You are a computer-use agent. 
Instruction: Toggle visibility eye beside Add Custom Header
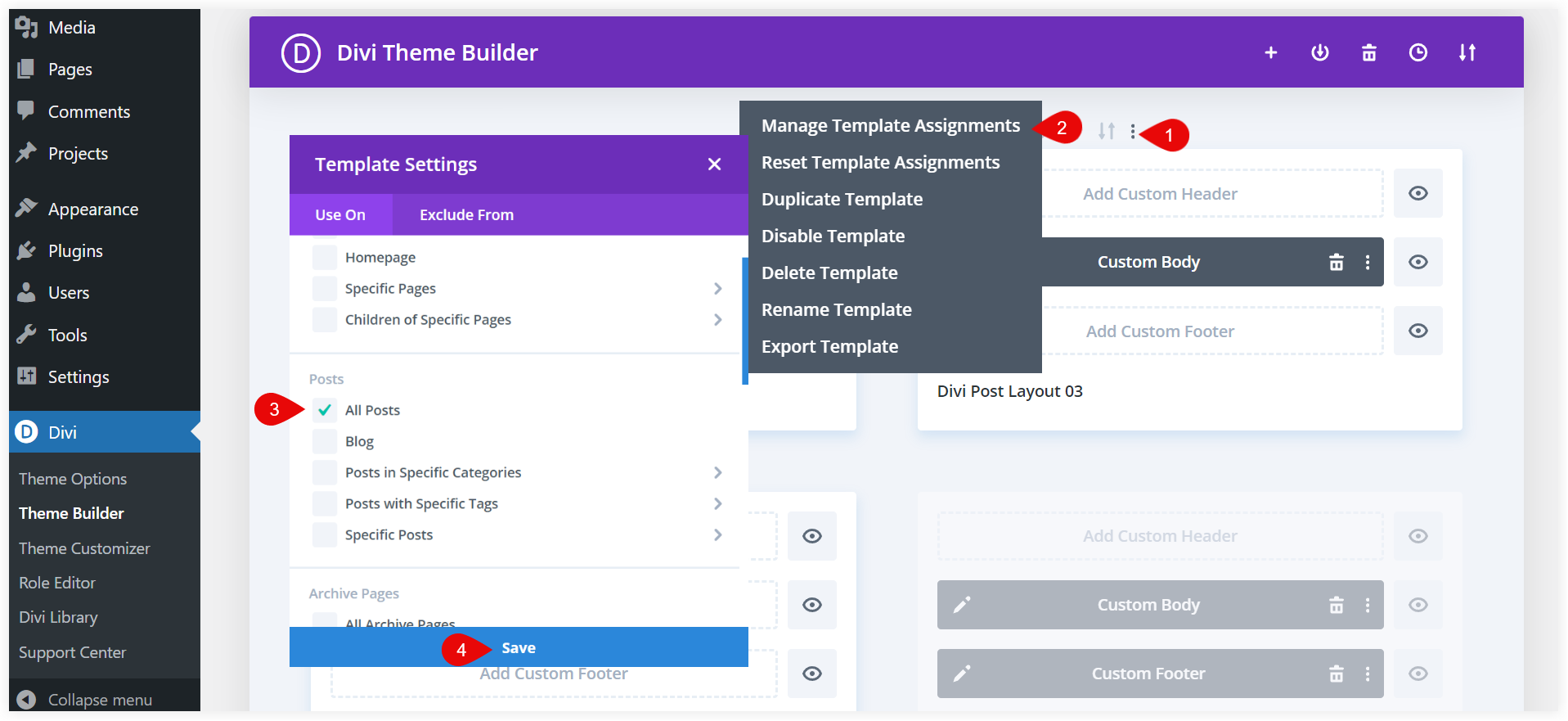pos(1417,193)
